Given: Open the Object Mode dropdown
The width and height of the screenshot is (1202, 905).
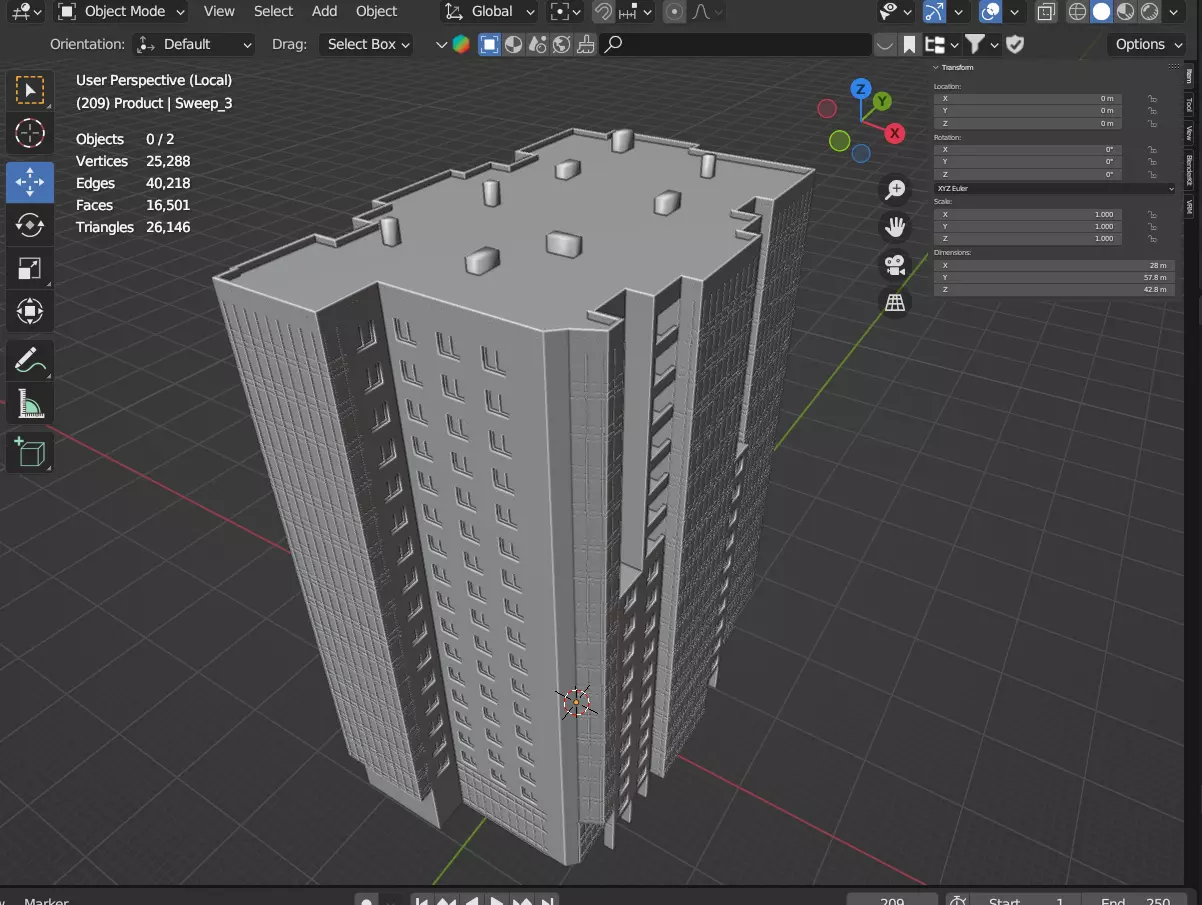Looking at the screenshot, I should 122,11.
